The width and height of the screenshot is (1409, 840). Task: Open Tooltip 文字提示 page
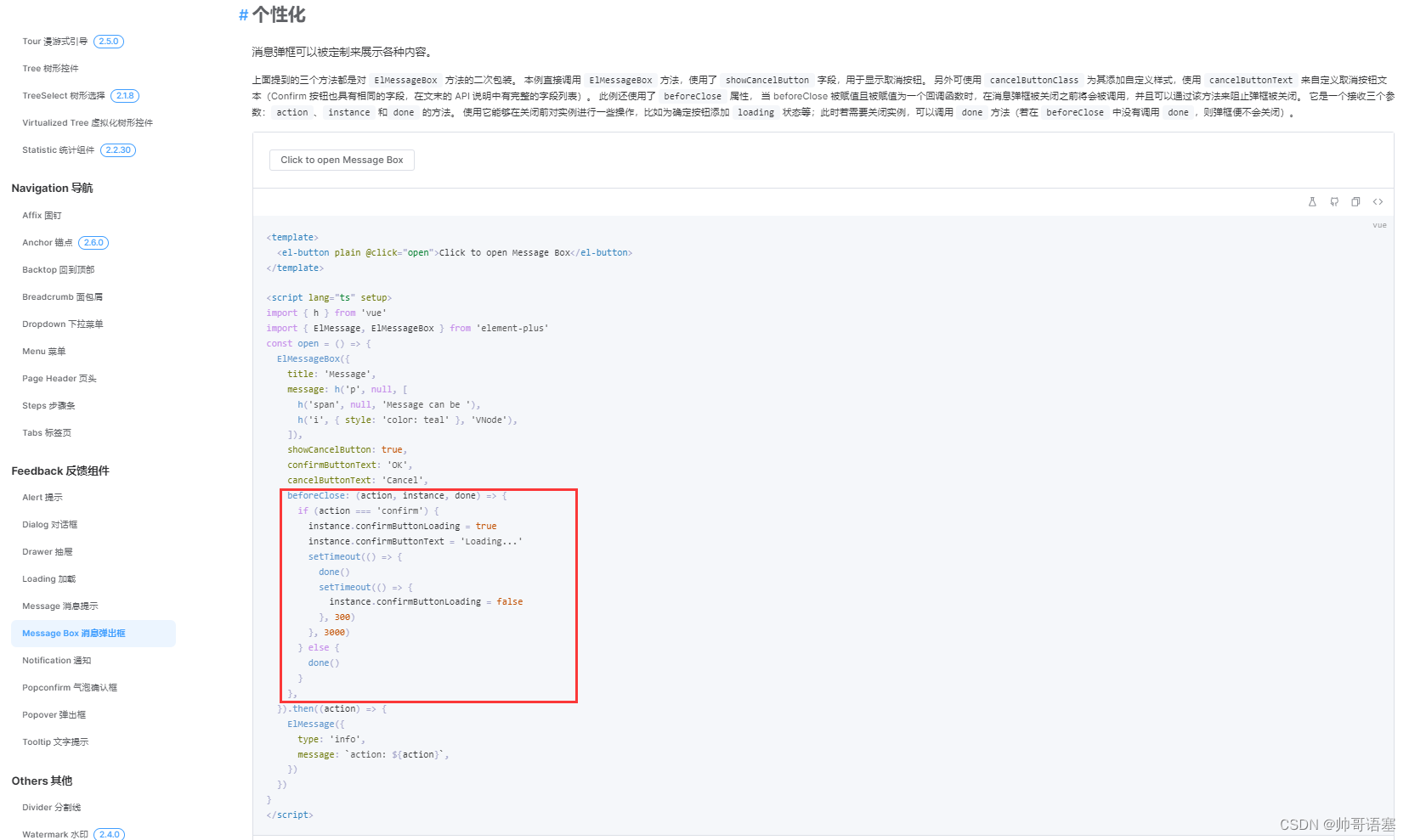coord(55,742)
